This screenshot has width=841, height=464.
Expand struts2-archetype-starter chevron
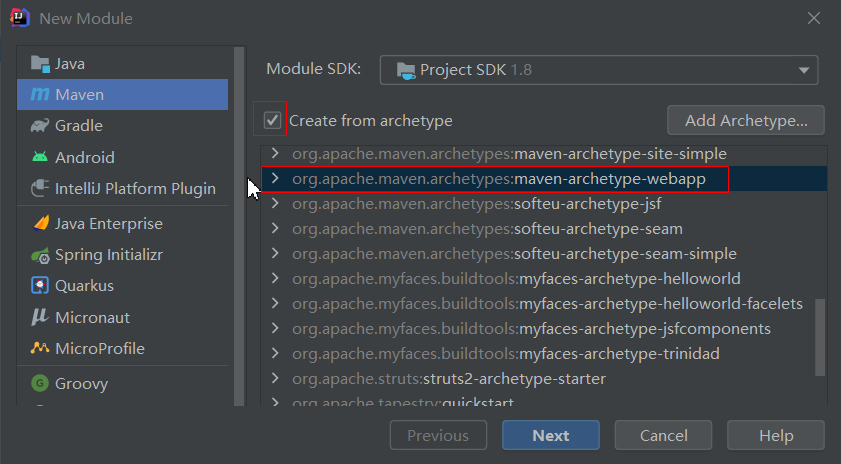point(275,378)
